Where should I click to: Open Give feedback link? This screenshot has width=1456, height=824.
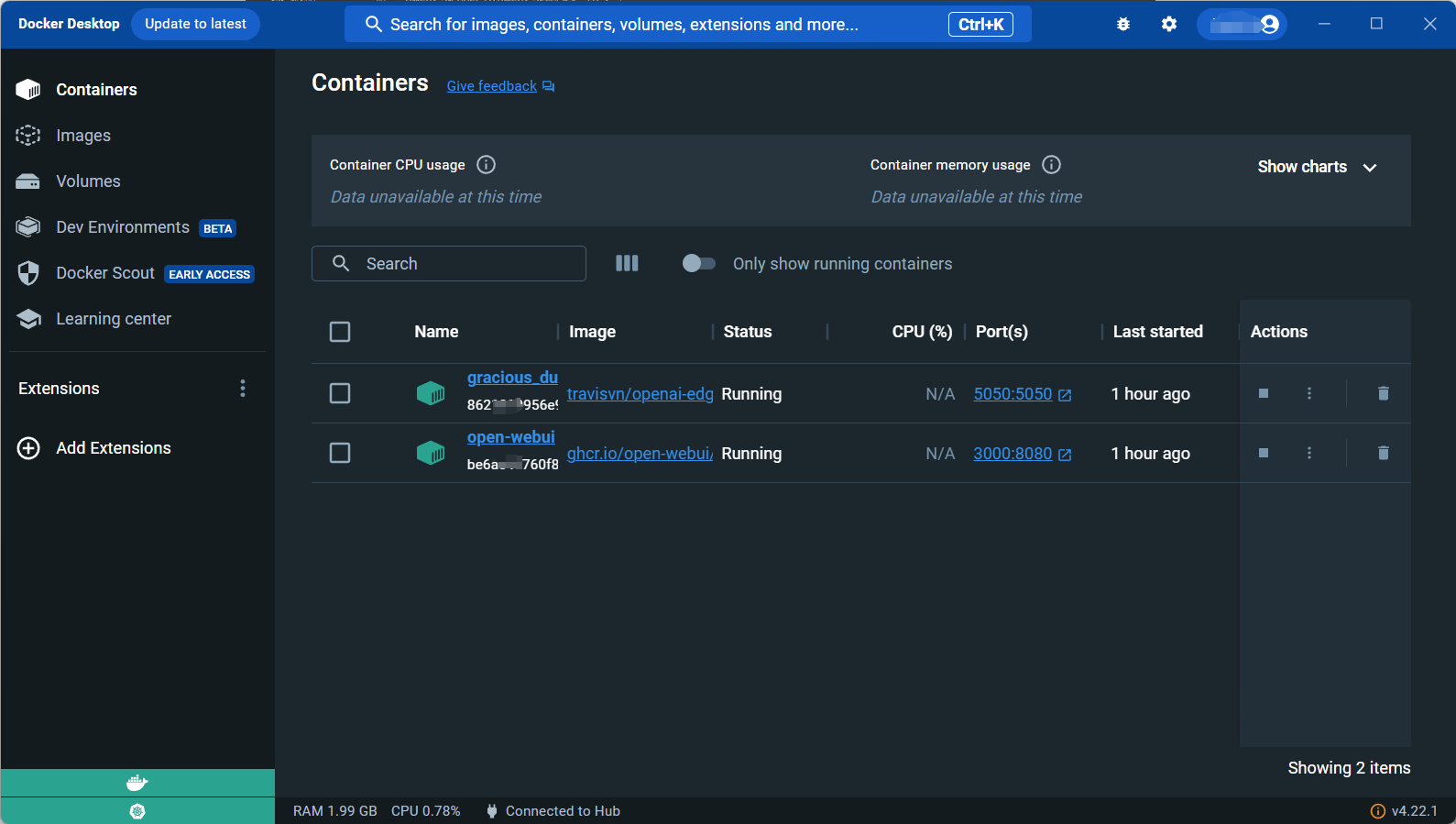coord(491,86)
